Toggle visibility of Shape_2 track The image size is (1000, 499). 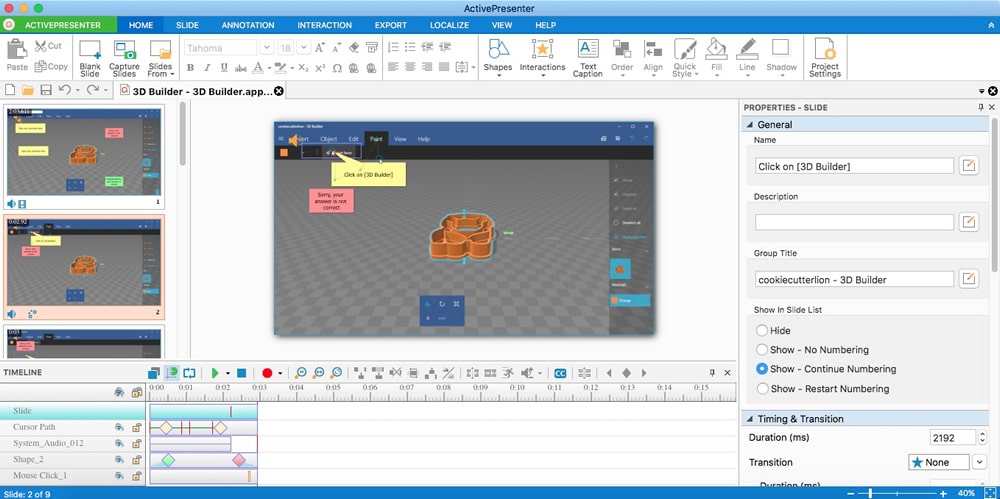[x=119, y=459]
